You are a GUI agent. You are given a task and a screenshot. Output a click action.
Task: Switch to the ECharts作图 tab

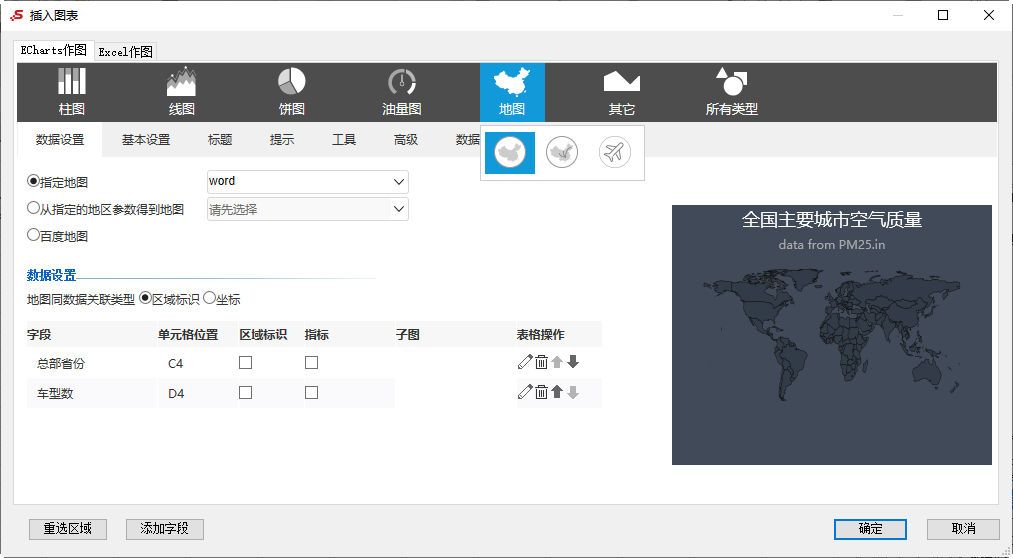(x=54, y=50)
